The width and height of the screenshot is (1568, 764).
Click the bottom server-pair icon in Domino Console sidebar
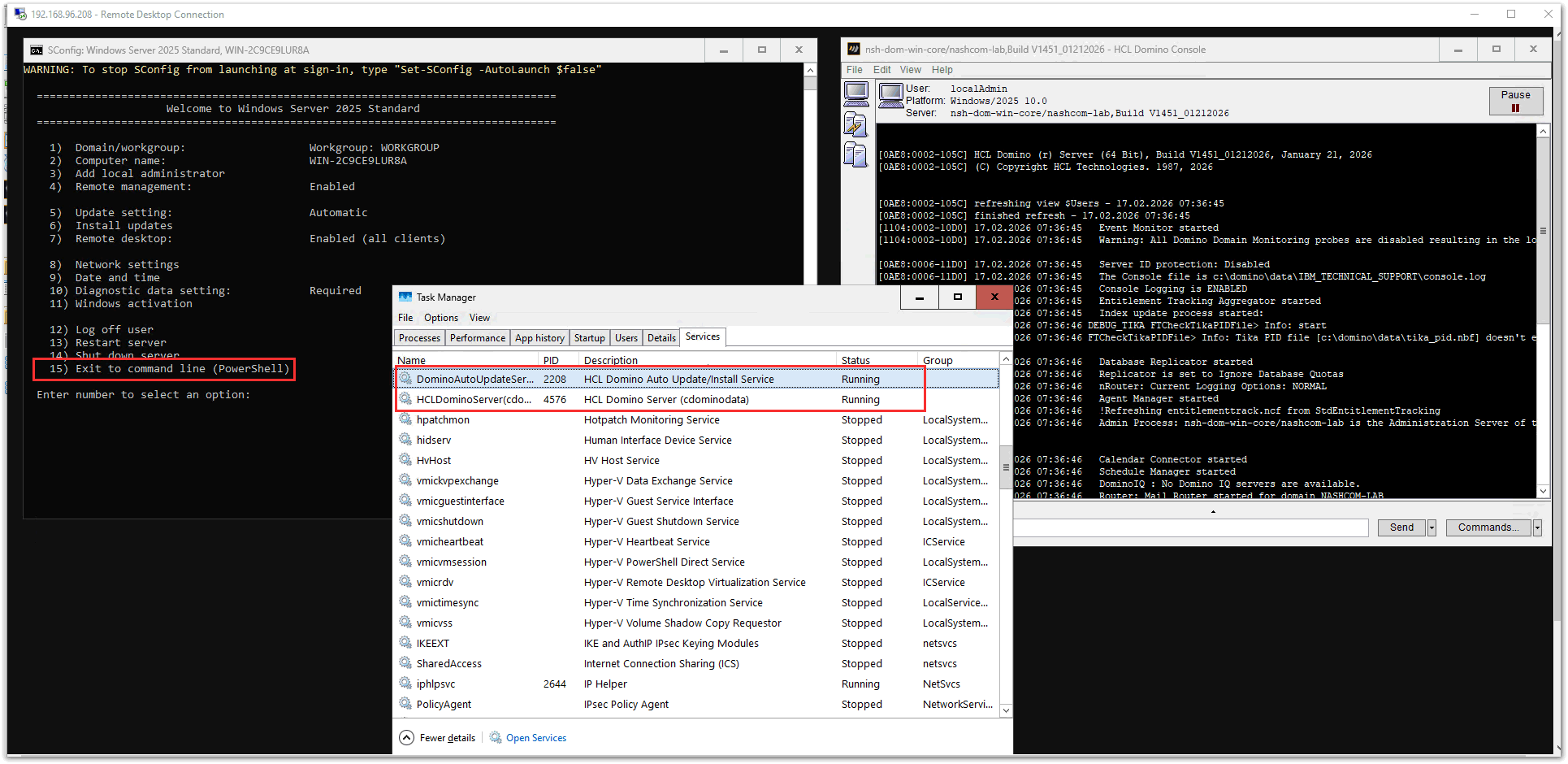pos(856,154)
